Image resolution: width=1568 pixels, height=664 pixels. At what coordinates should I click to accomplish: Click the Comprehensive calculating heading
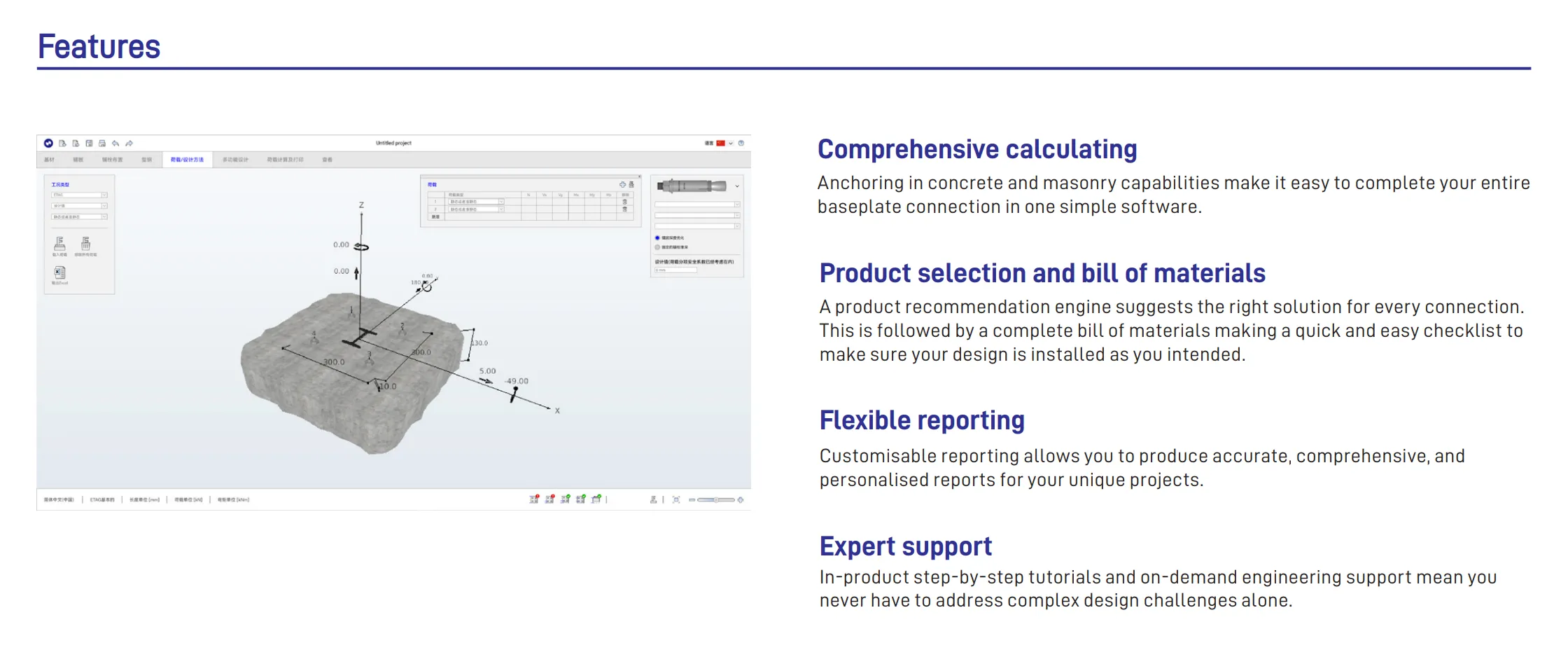point(977,150)
